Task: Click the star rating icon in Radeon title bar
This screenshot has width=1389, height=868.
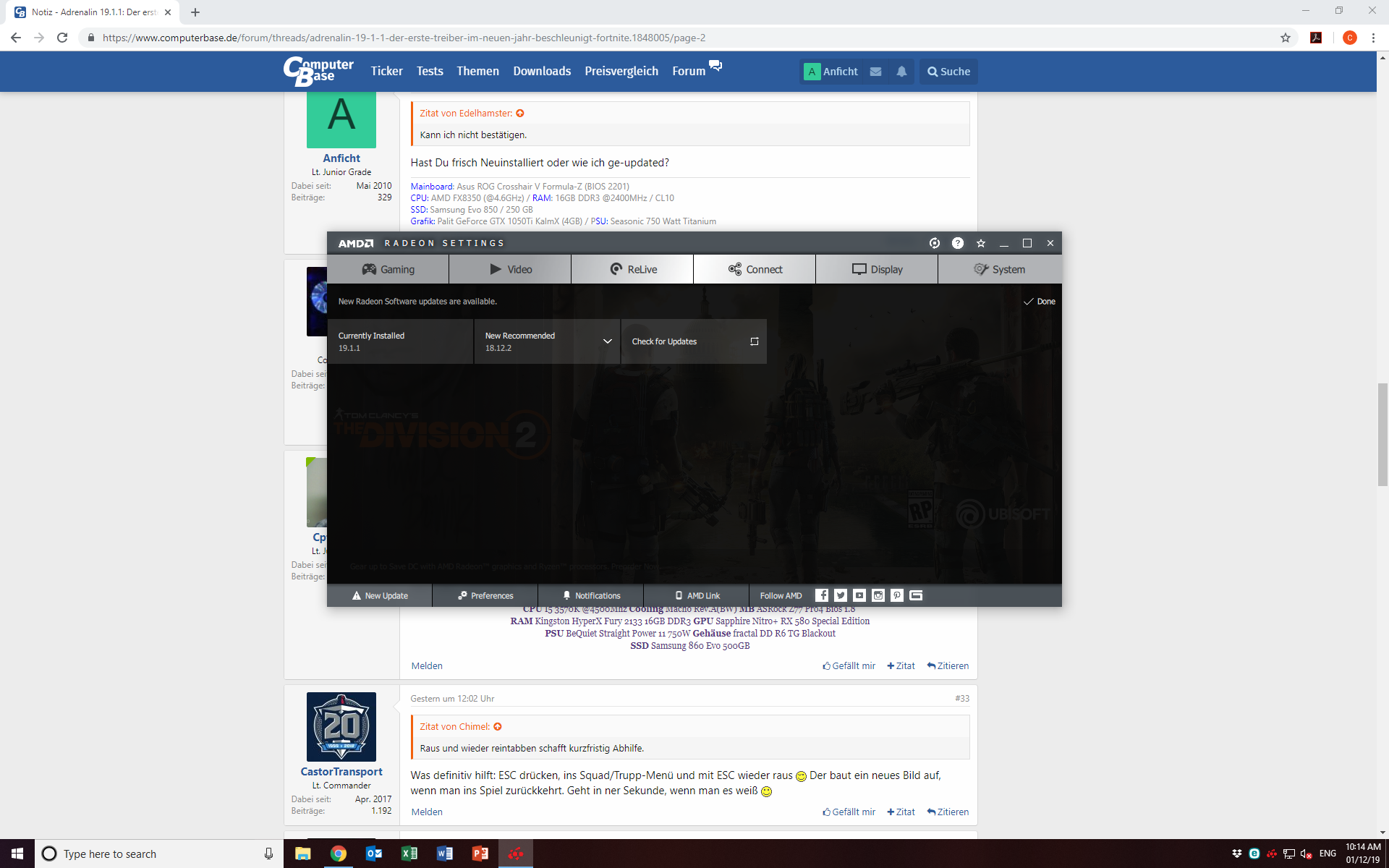Action: [x=981, y=243]
